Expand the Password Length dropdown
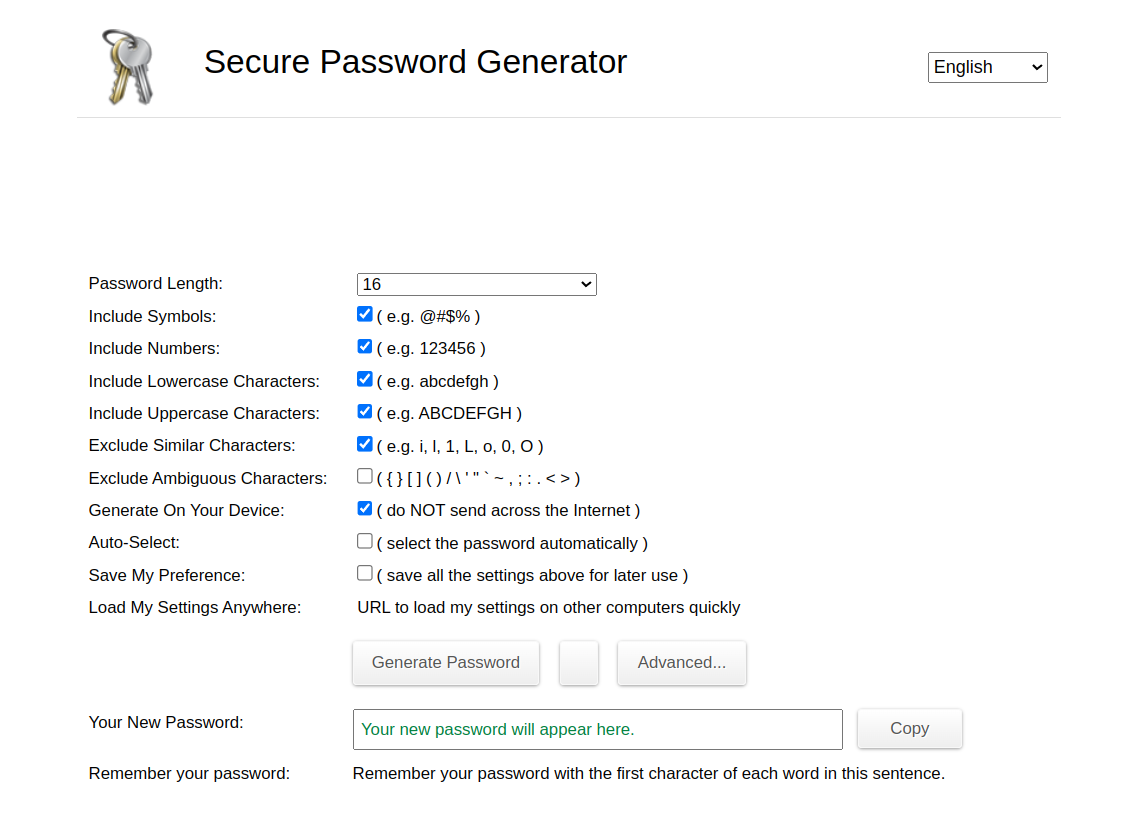1139x820 pixels. click(x=476, y=284)
